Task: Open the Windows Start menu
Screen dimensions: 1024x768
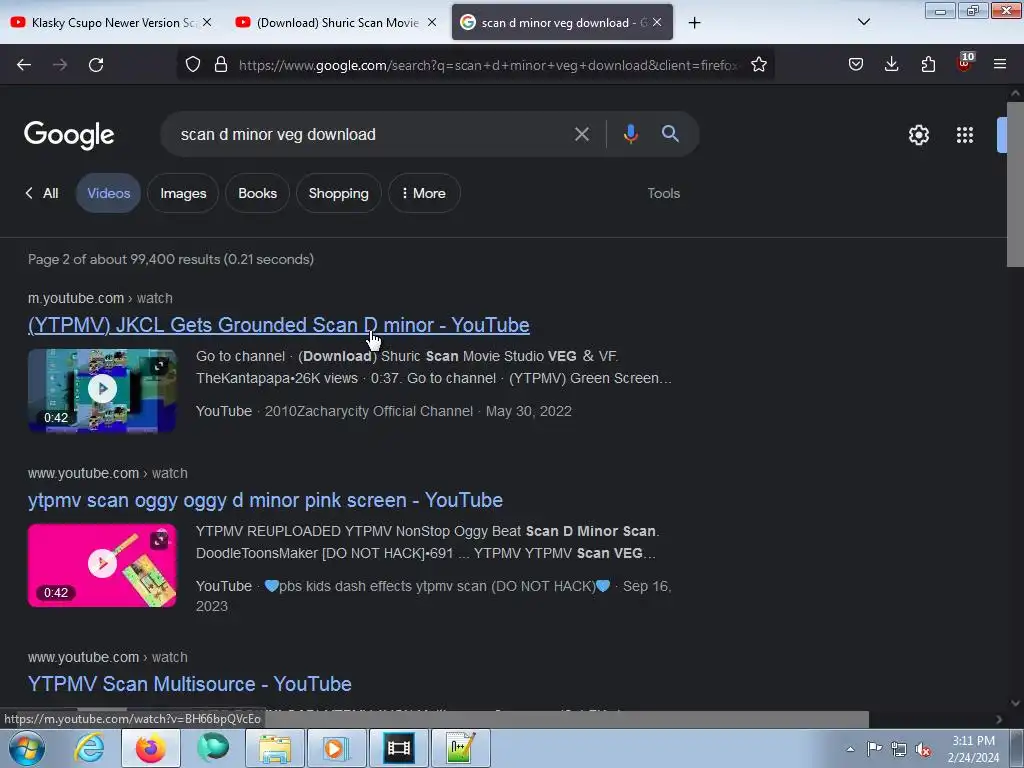Action: [x=27, y=748]
